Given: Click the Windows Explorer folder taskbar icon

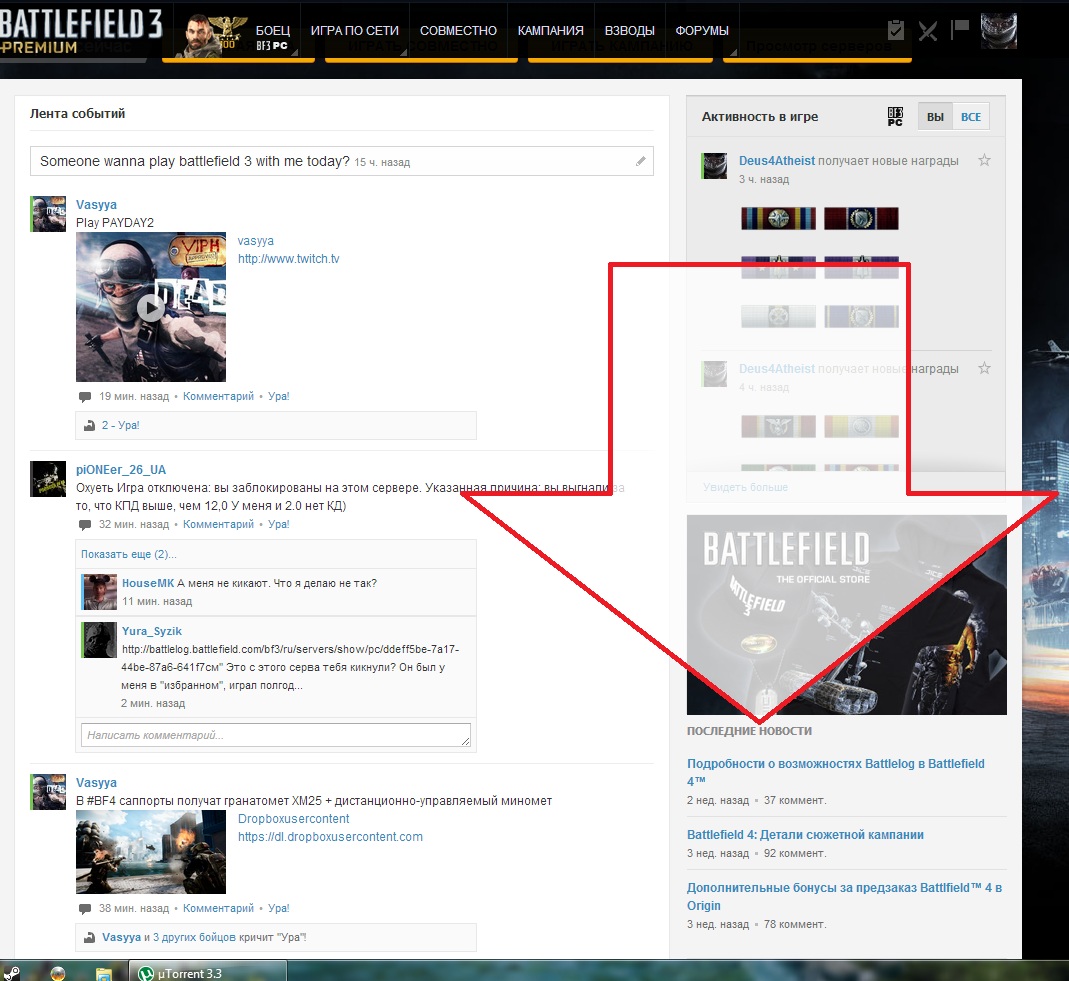Looking at the screenshot, I should pyautogui.click(x=103, y=974).
